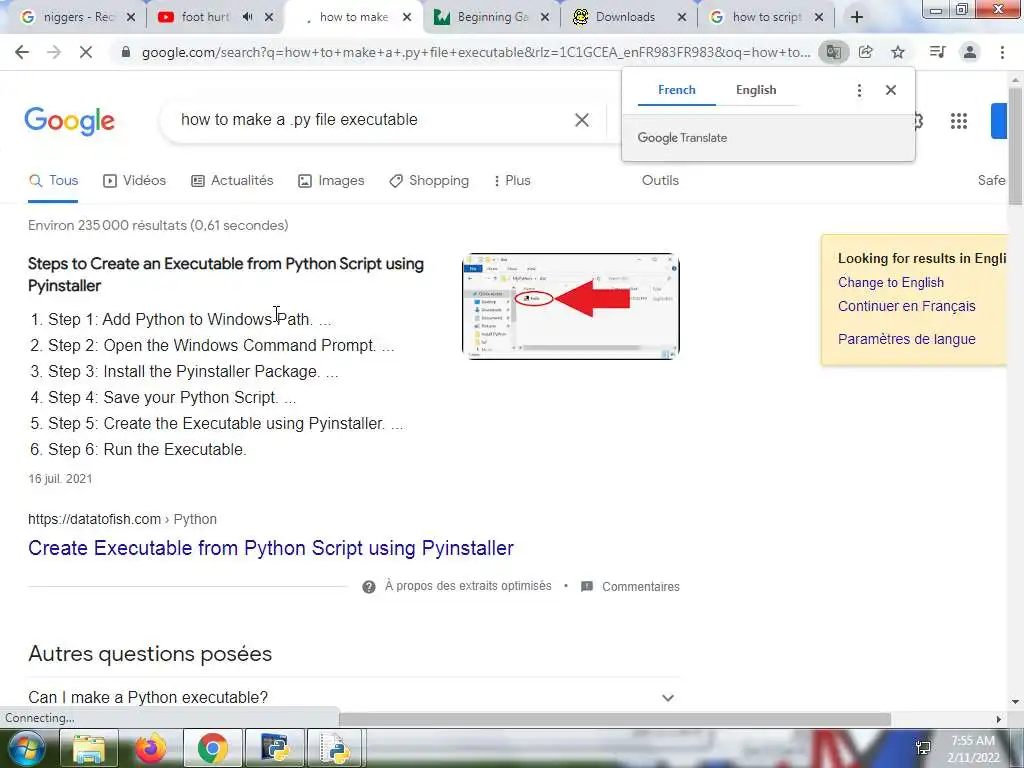
Task: Click 'Environ 235 000 résultats' text
Action: tap(158, 225)
